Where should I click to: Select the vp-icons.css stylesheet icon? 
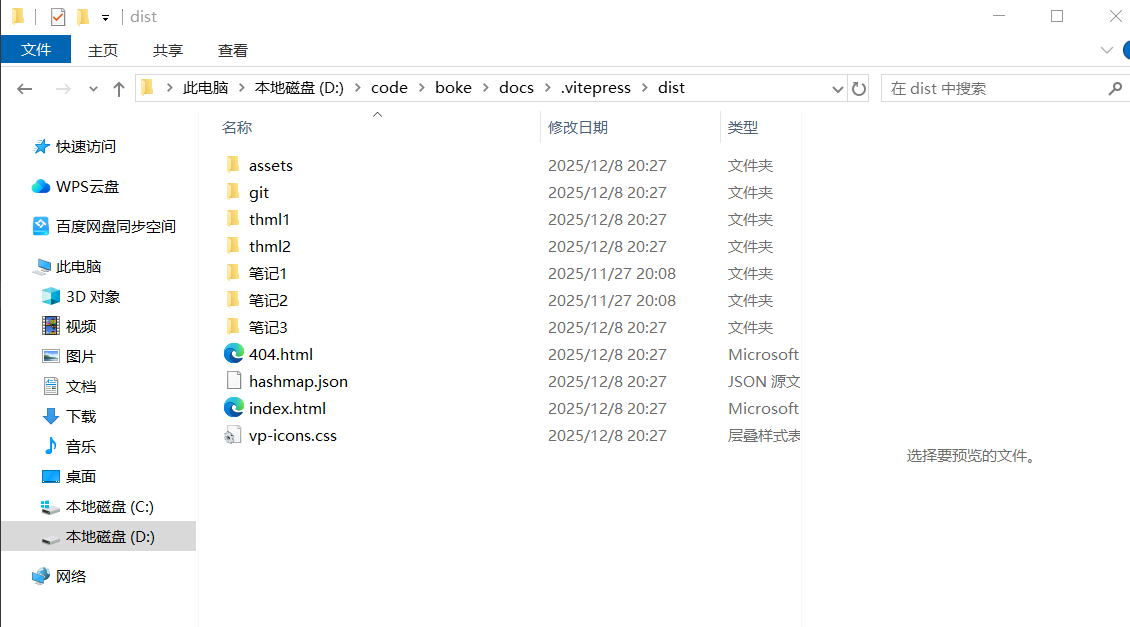[x=234, y=435]
